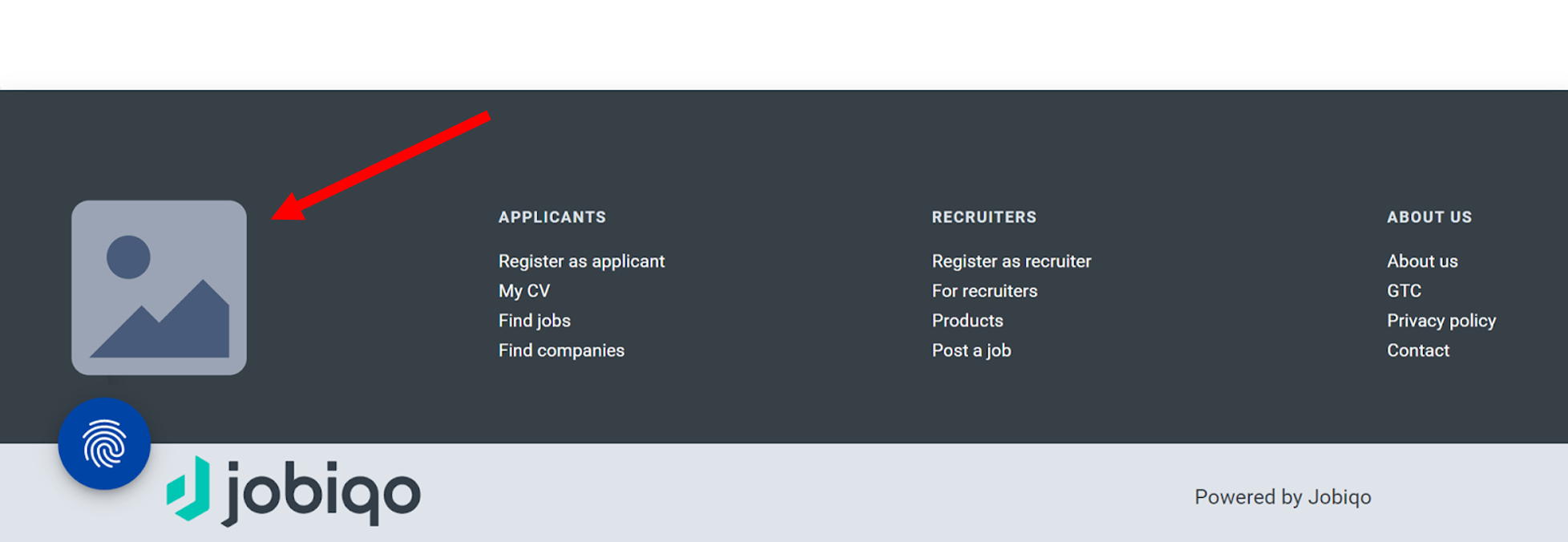Click the green Jobiqo logo mark

[x=188, y=488]
